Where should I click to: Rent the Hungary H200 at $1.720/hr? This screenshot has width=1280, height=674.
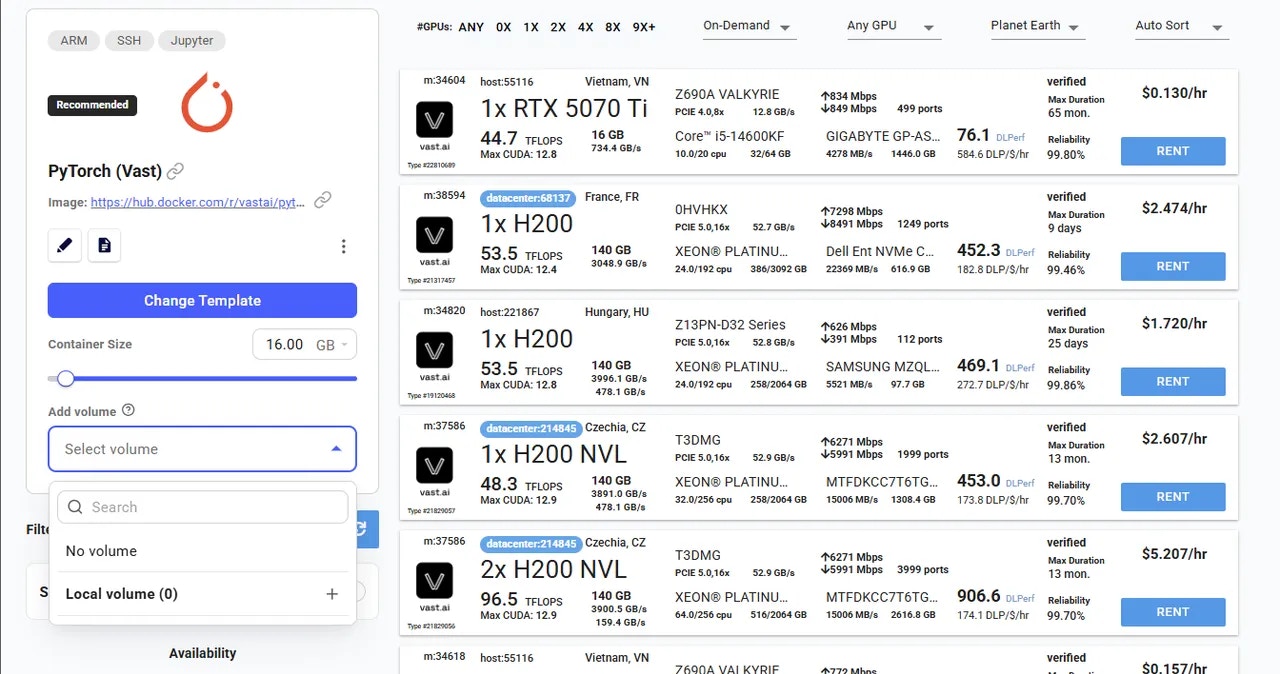(1173, 381)
